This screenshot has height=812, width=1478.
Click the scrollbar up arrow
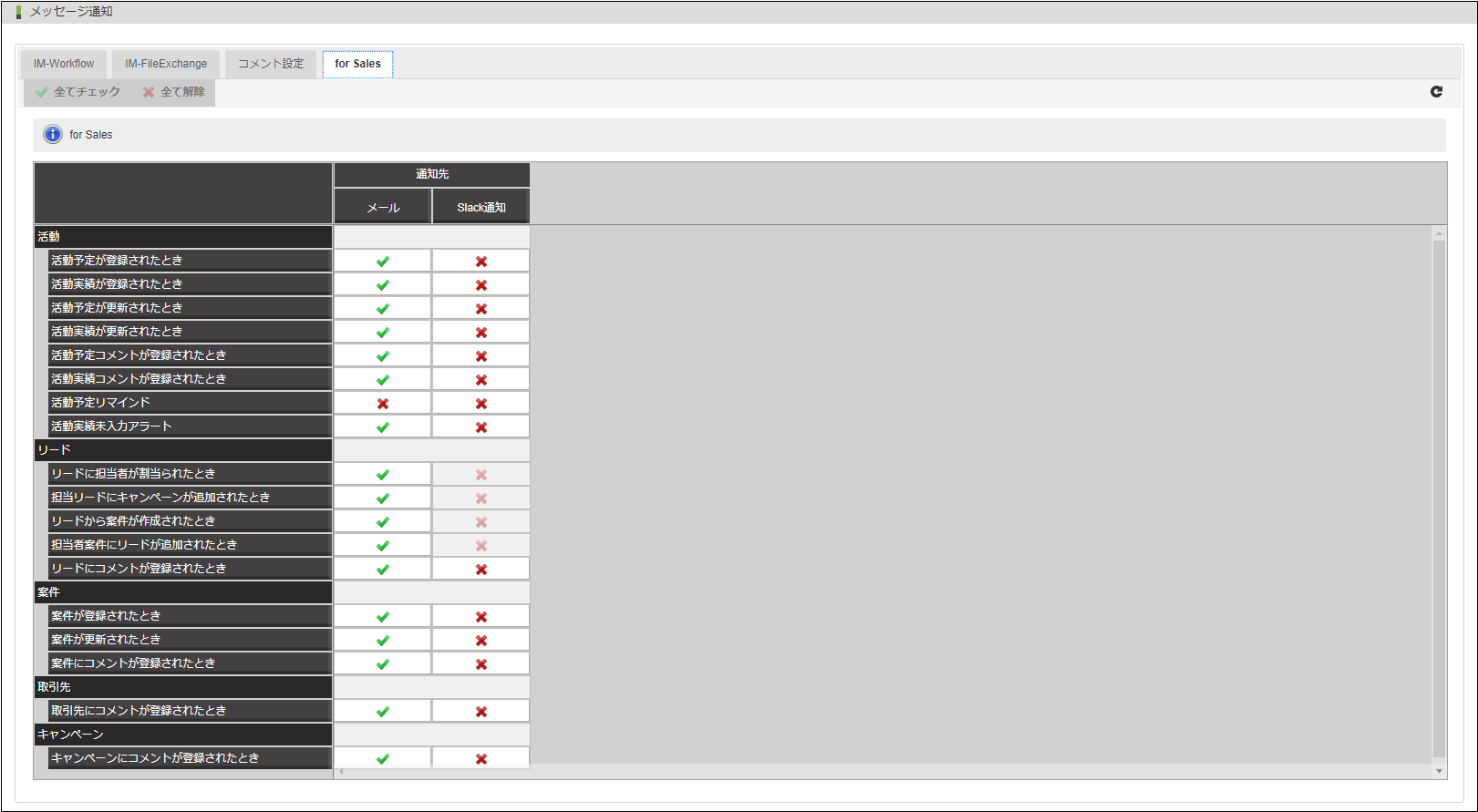(x=1439, y=233)
